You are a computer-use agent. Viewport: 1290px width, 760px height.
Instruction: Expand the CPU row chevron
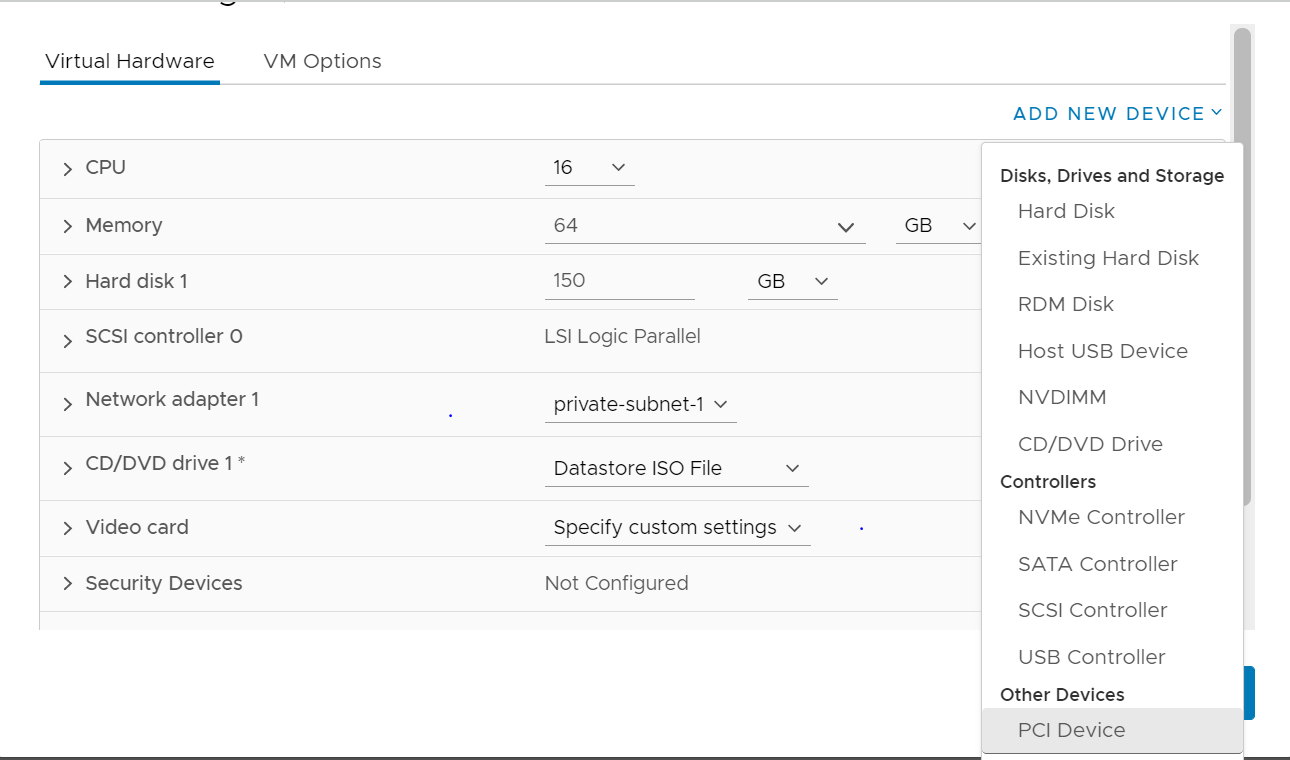(x=68, y=169)
